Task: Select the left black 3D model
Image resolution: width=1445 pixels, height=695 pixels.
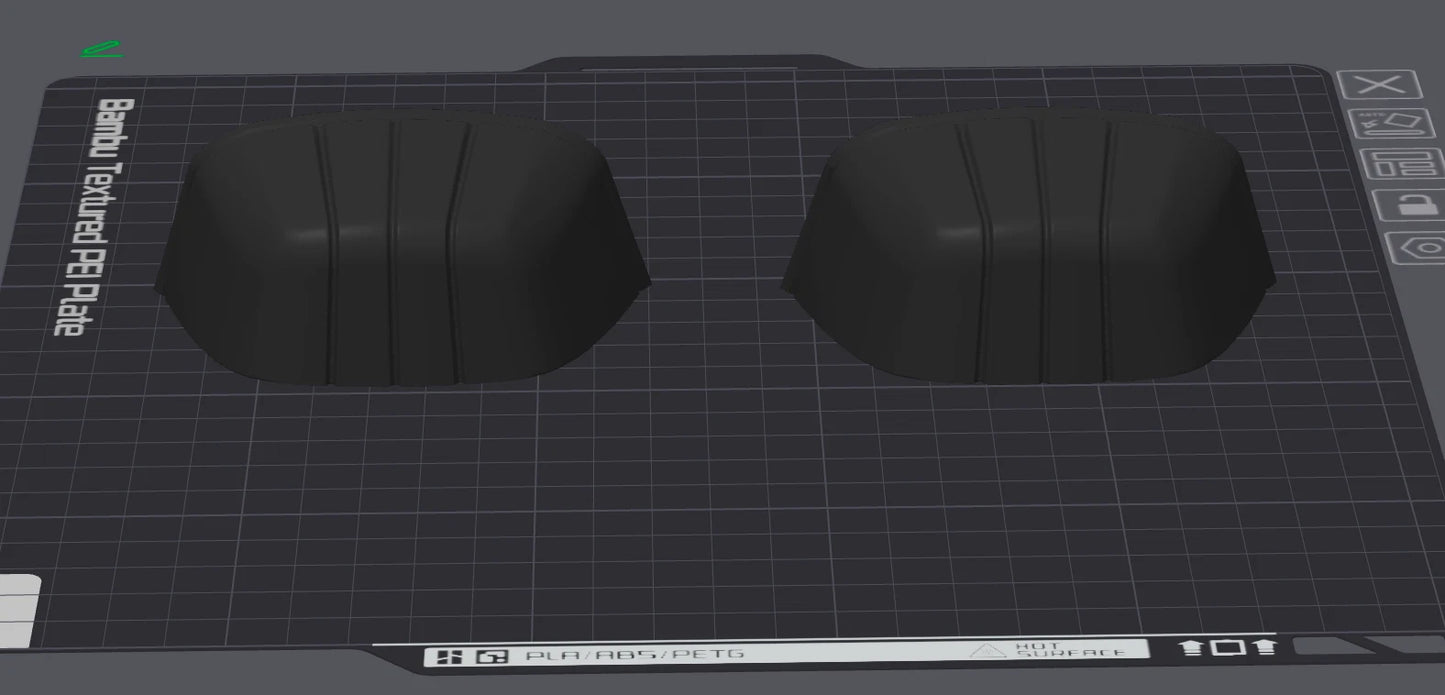Action: 400,250
